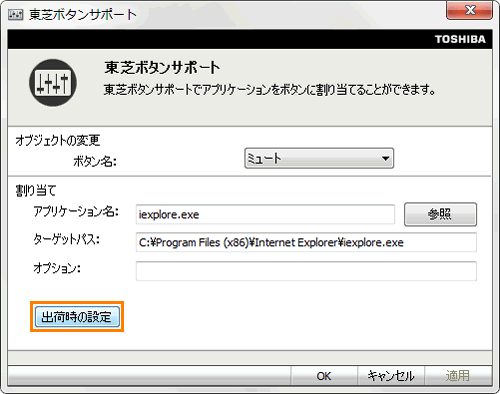Click the ボタン名: label
This screenshot has height=394, width=500.
click(95, 161)
